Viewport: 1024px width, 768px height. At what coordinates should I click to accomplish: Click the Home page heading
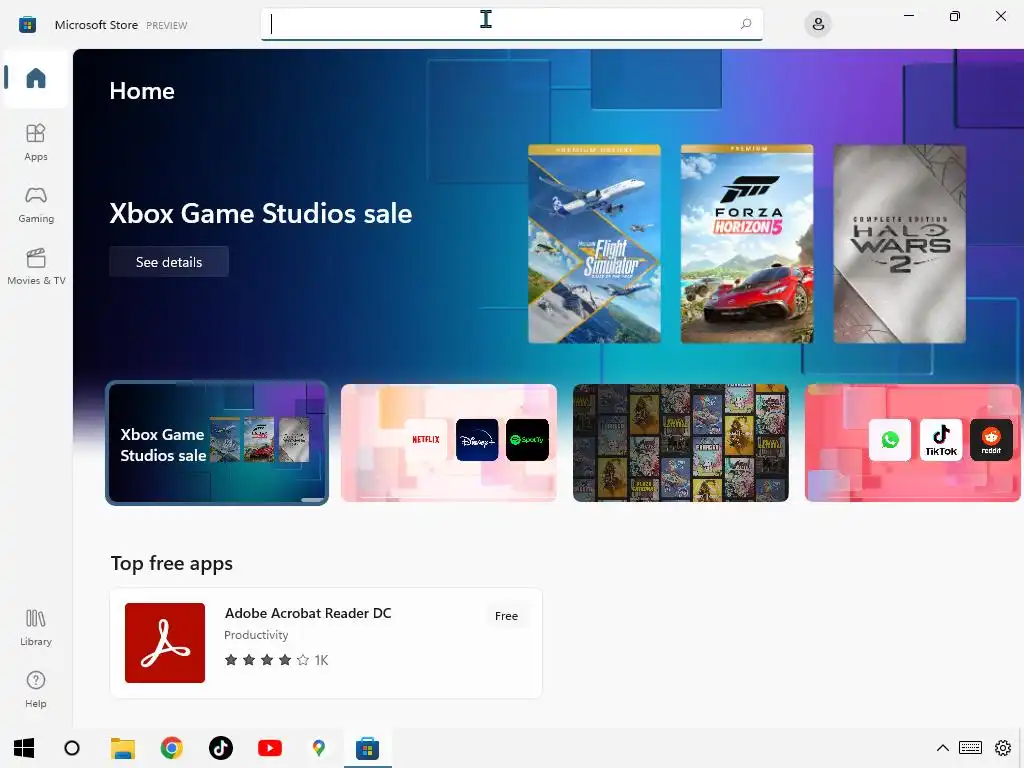pos(142,91)
